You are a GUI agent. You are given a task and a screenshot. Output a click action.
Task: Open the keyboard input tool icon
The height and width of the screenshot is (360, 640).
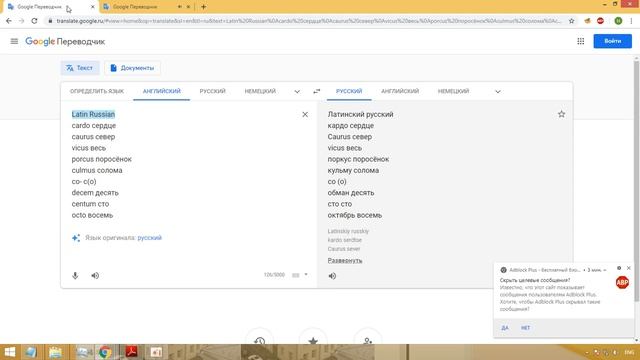point(296,275)
